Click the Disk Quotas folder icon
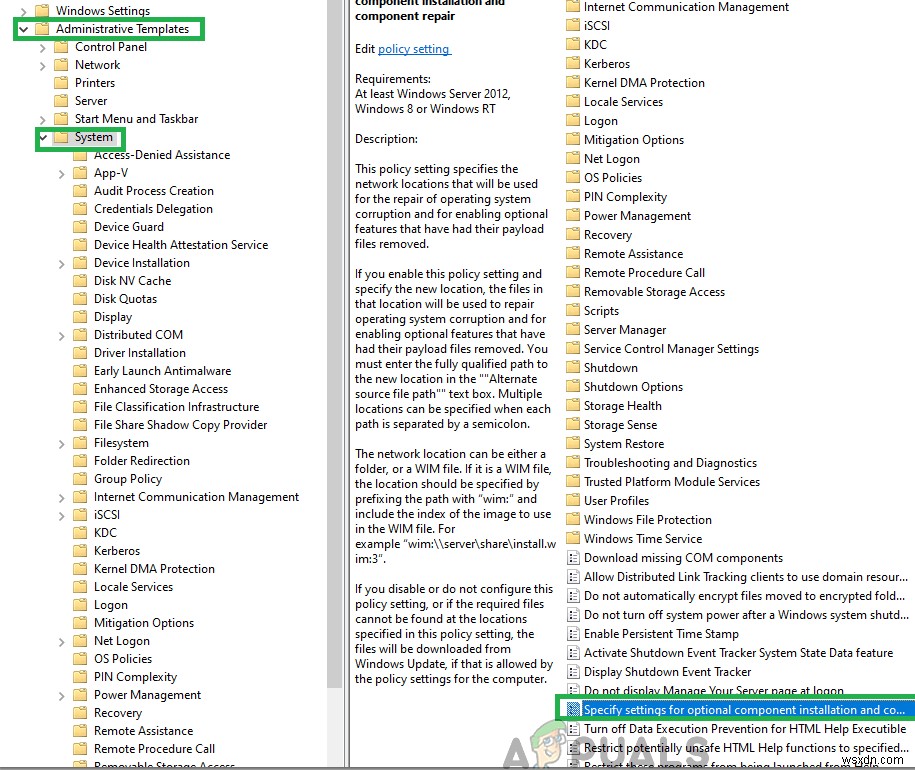Screen dimensions: 915x770 tap(80, 299)
